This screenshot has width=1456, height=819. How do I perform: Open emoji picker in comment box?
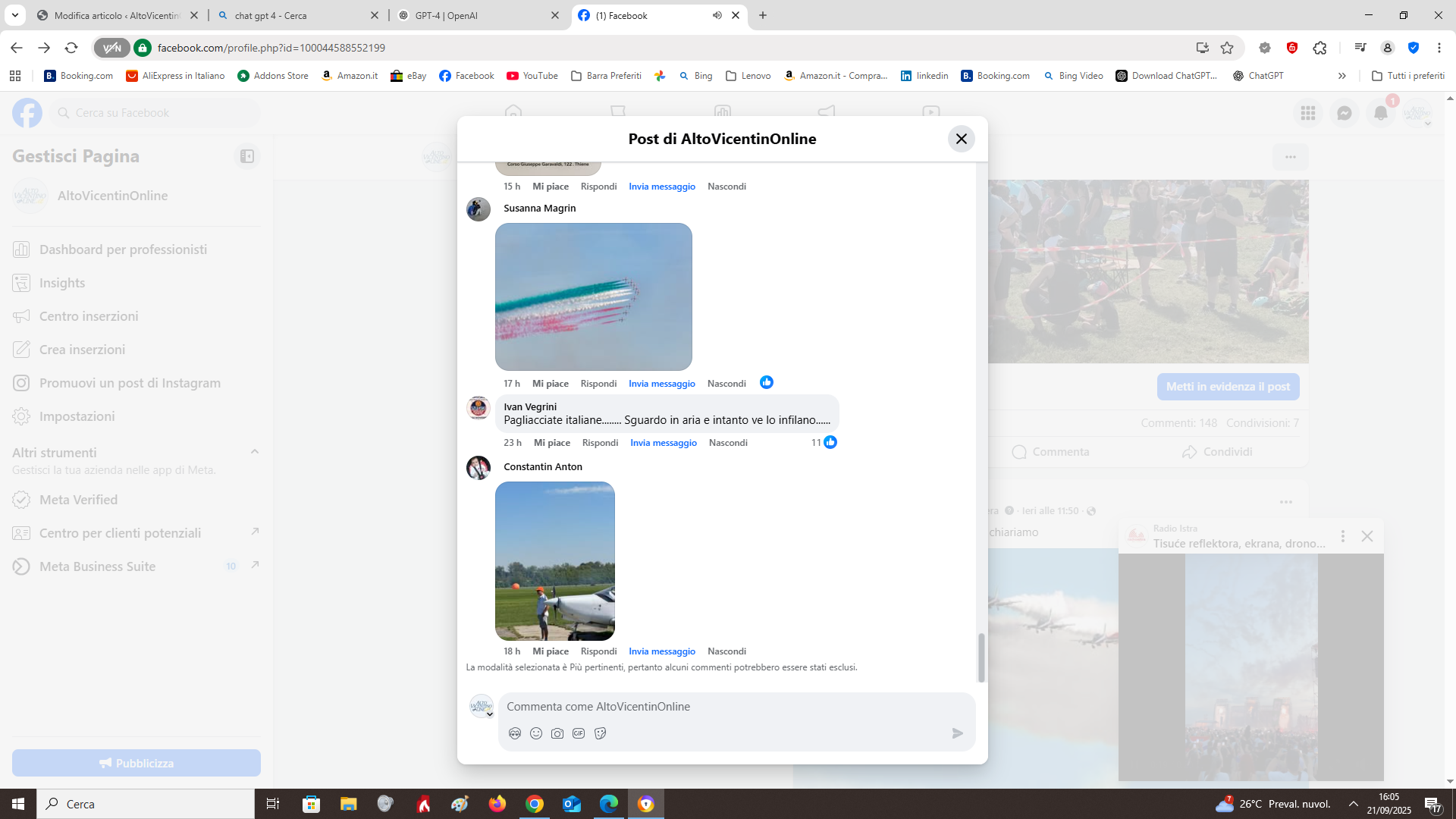pos(536,733)
